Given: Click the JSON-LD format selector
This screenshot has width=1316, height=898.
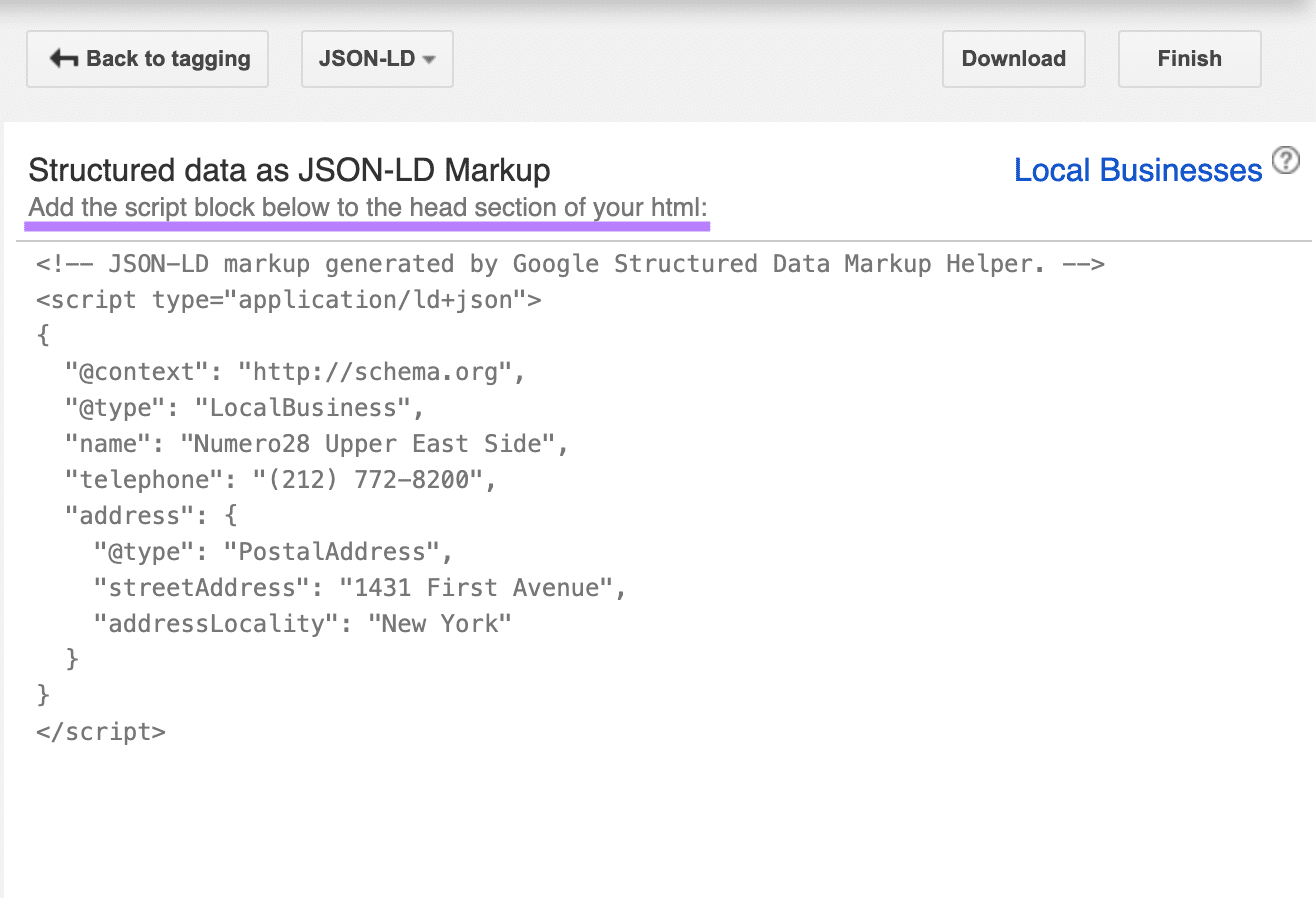Looking at the screenshot, I should 377,59.
